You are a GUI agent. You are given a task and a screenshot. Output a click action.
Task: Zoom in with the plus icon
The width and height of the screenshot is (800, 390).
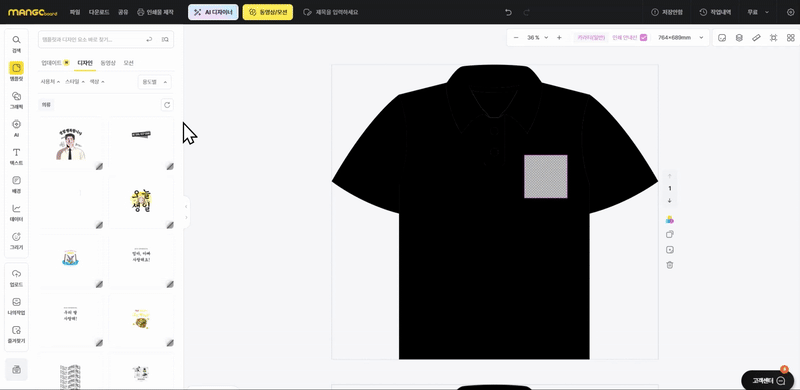point(559,38)
